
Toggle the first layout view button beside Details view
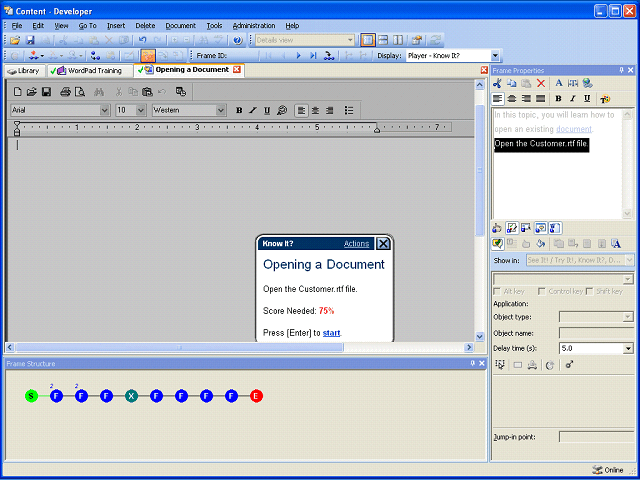(x=368, y=40)
